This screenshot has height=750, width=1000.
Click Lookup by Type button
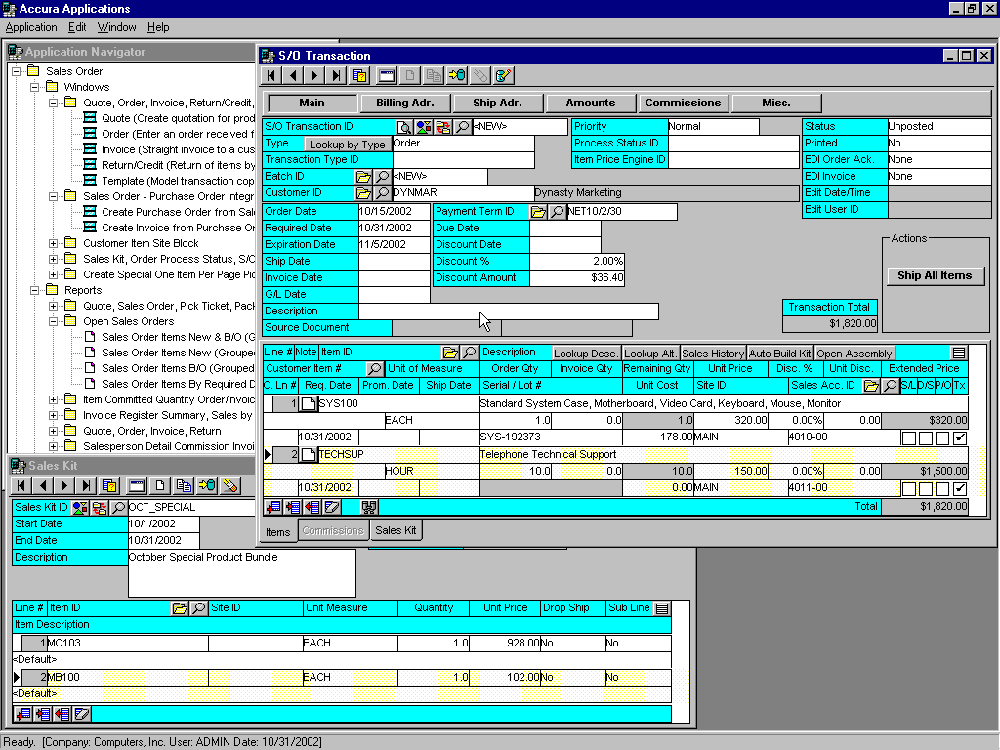point(348,144)
